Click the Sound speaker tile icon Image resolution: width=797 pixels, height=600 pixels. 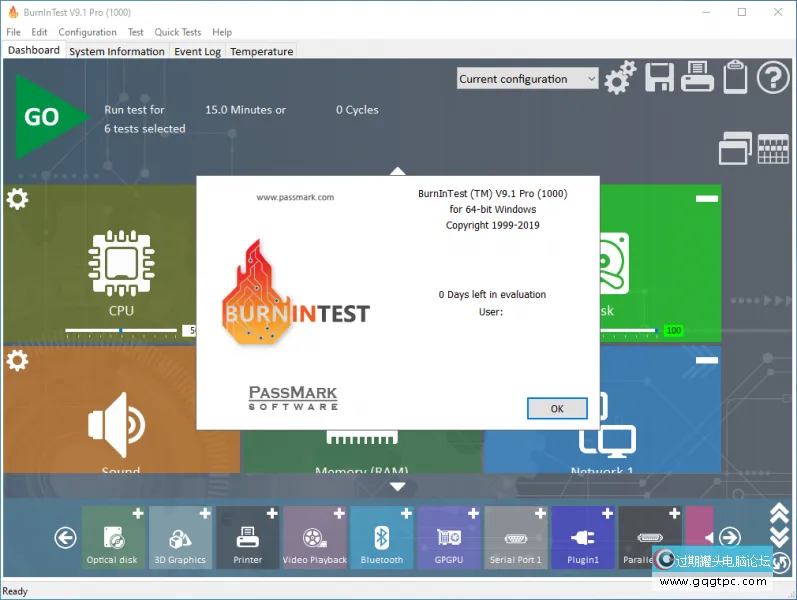point(116,425)
